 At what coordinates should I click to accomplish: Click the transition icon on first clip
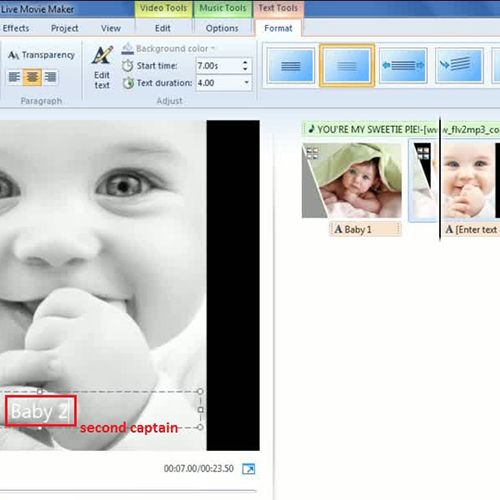click(312, 153)
